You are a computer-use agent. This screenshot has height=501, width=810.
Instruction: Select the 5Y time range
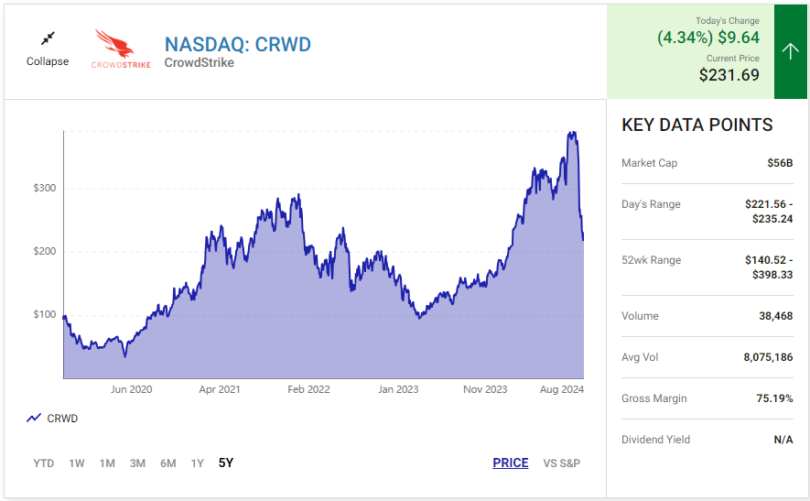(226, 463)
